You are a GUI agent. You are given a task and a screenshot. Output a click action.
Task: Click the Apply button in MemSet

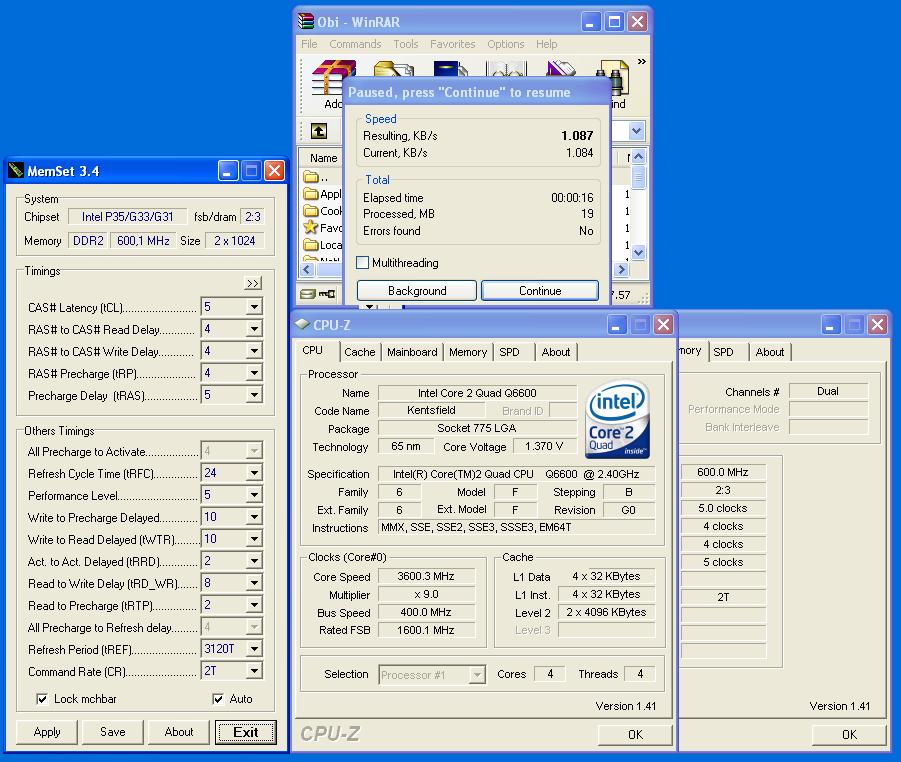[x=47, y=732]
